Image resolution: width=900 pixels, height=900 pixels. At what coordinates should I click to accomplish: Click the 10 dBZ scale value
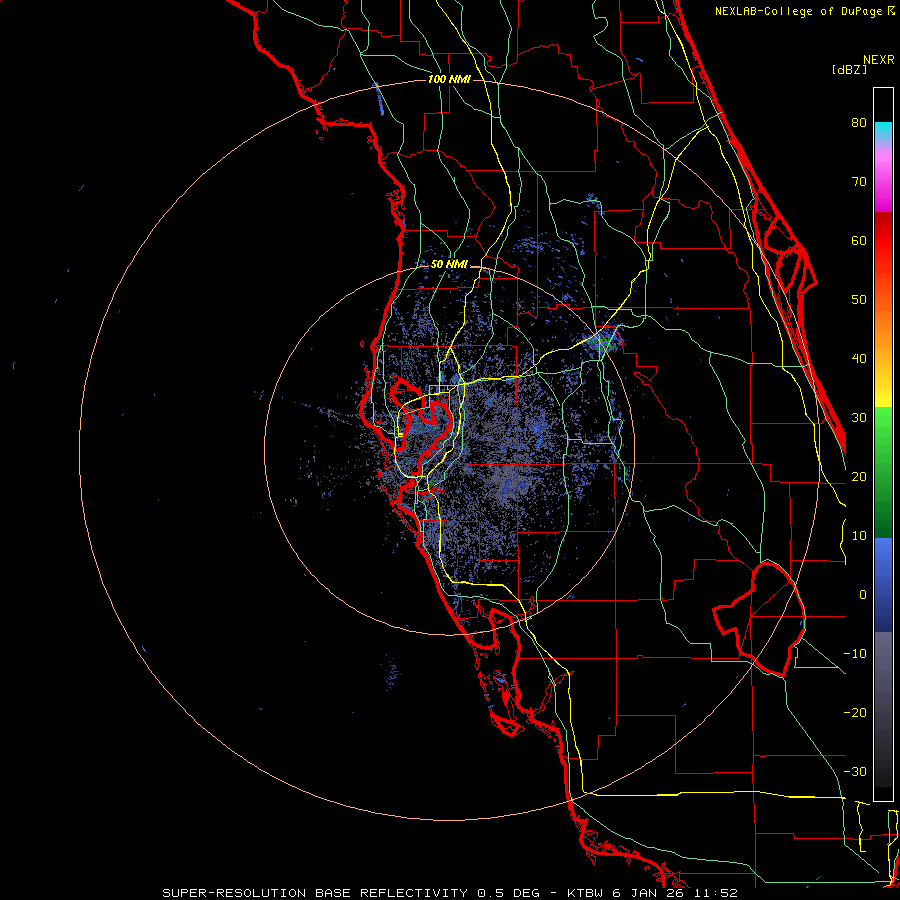(859, 536)
